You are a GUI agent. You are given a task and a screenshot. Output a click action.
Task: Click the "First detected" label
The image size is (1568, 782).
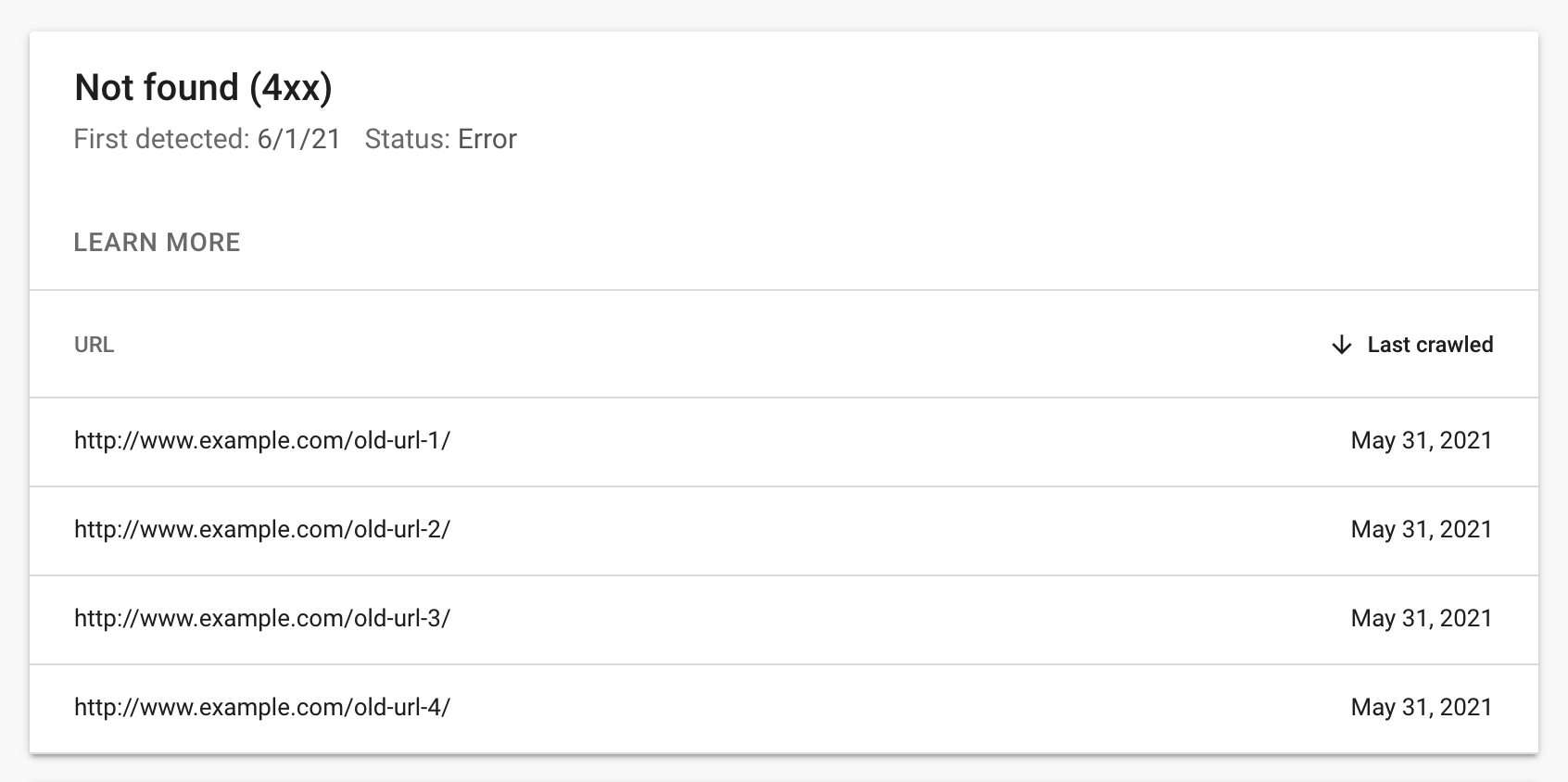pyautogui.click(x=161, y=139)
